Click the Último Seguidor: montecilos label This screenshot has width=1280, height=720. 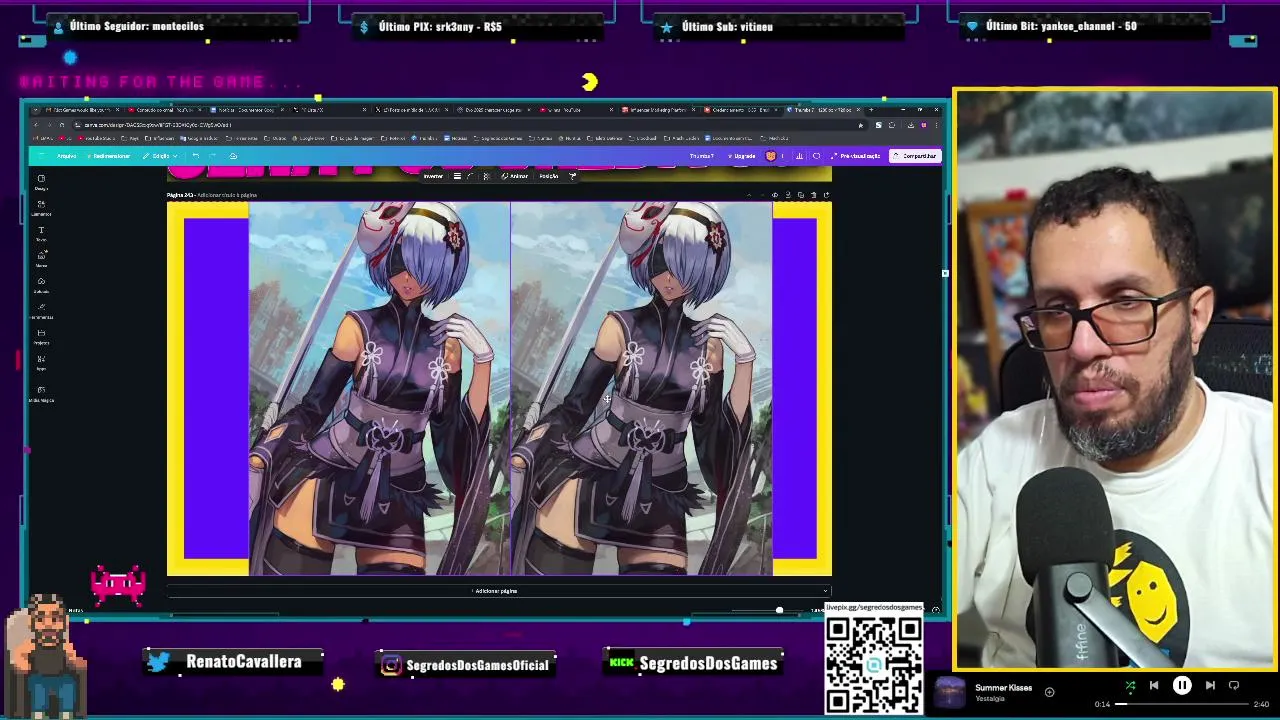[136, 26]
